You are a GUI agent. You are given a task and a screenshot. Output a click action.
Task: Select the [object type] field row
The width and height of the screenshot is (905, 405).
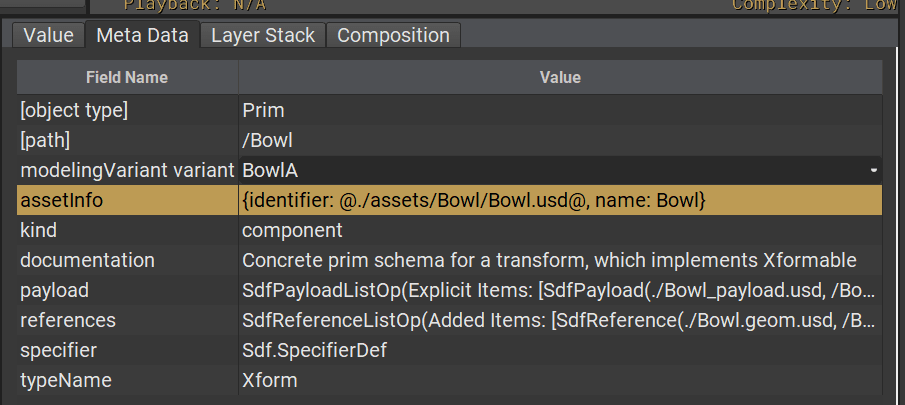[449, 110]
